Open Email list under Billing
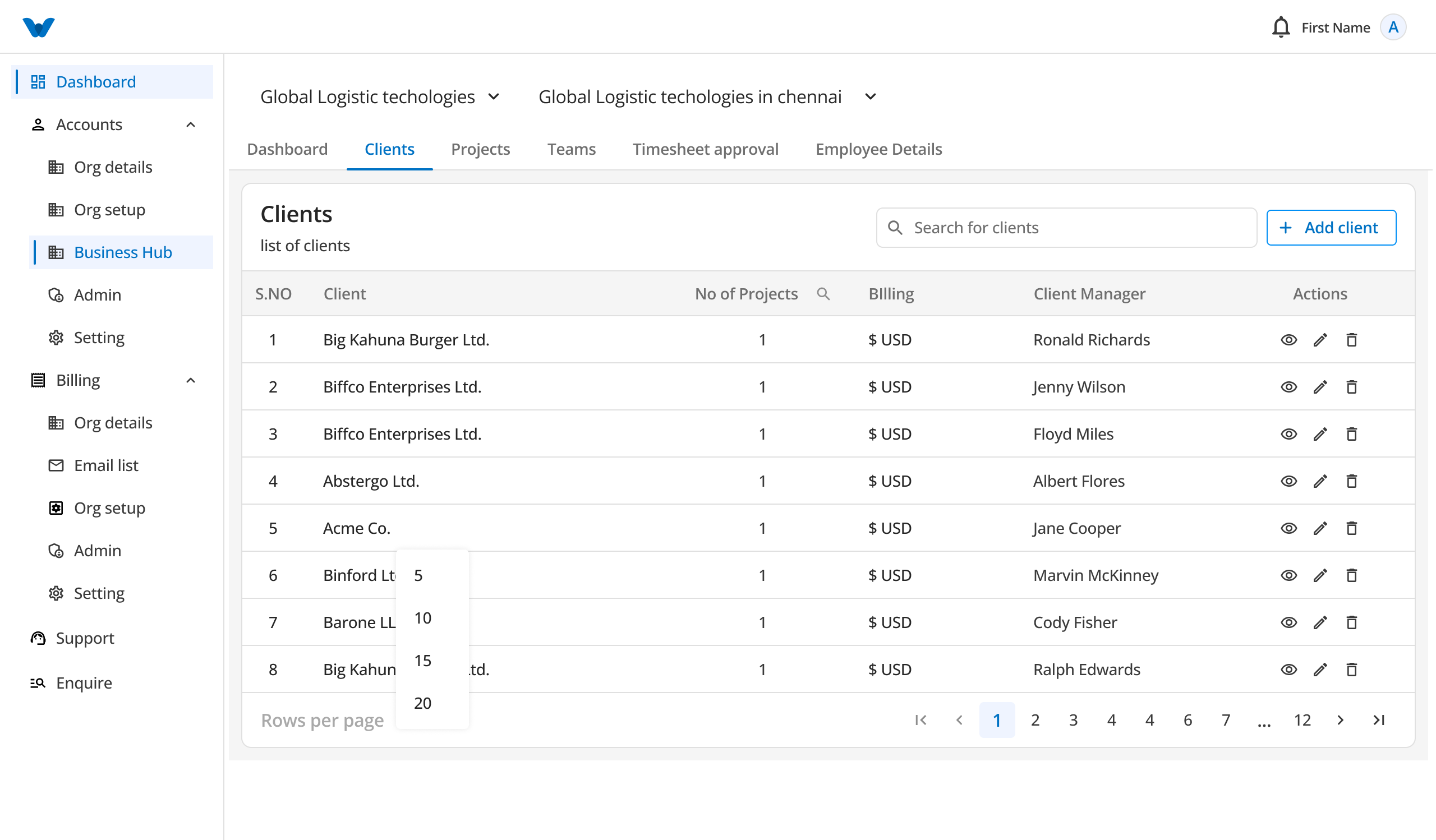 tap(106, 466)
